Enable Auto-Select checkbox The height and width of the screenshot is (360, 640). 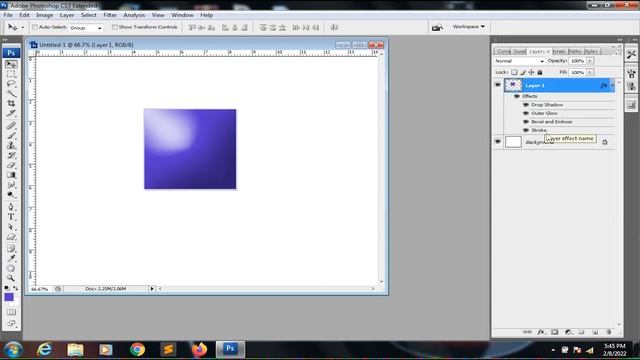(x=35, y=27)
